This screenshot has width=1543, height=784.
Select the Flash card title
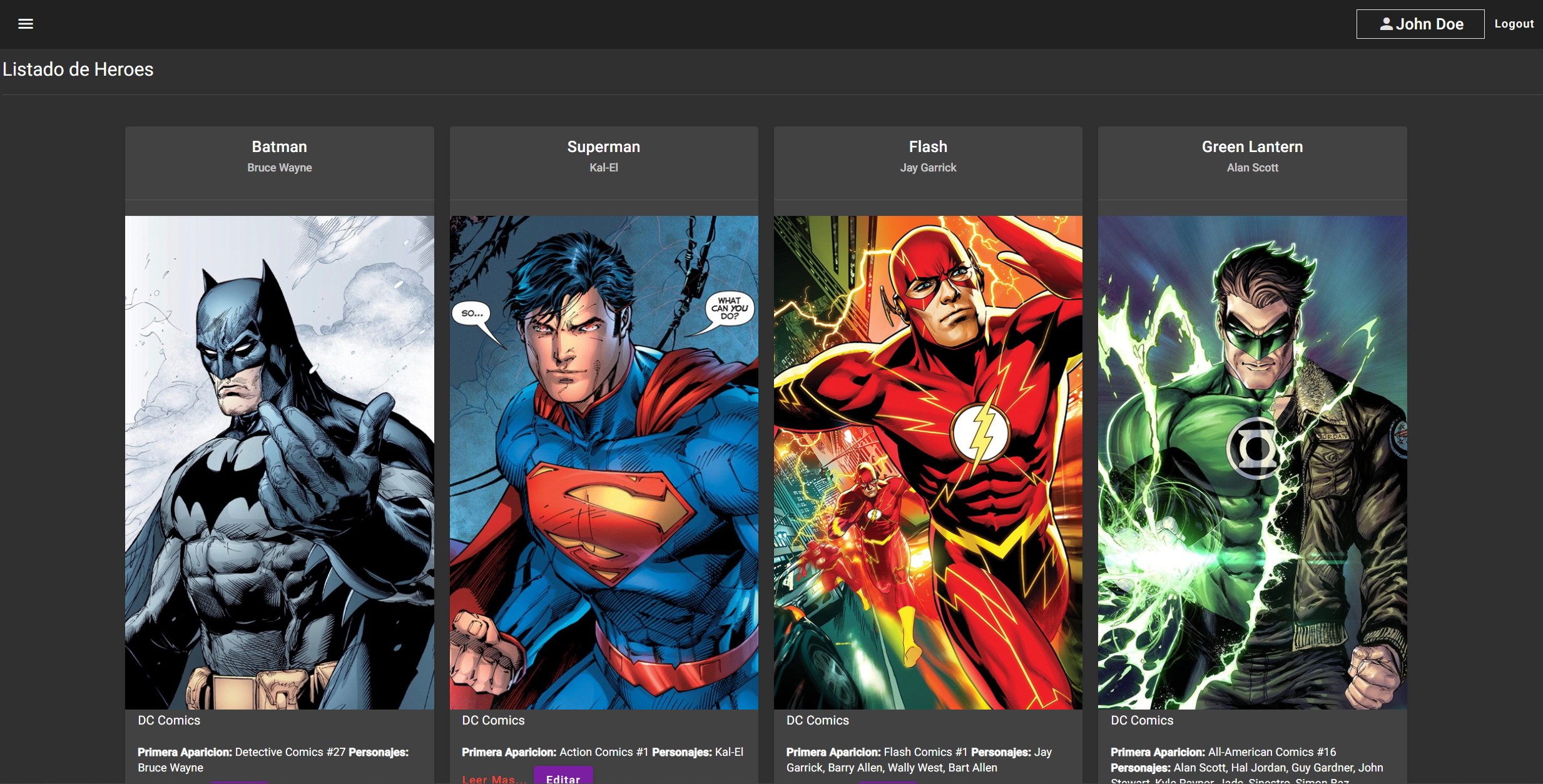coord(927,146)
